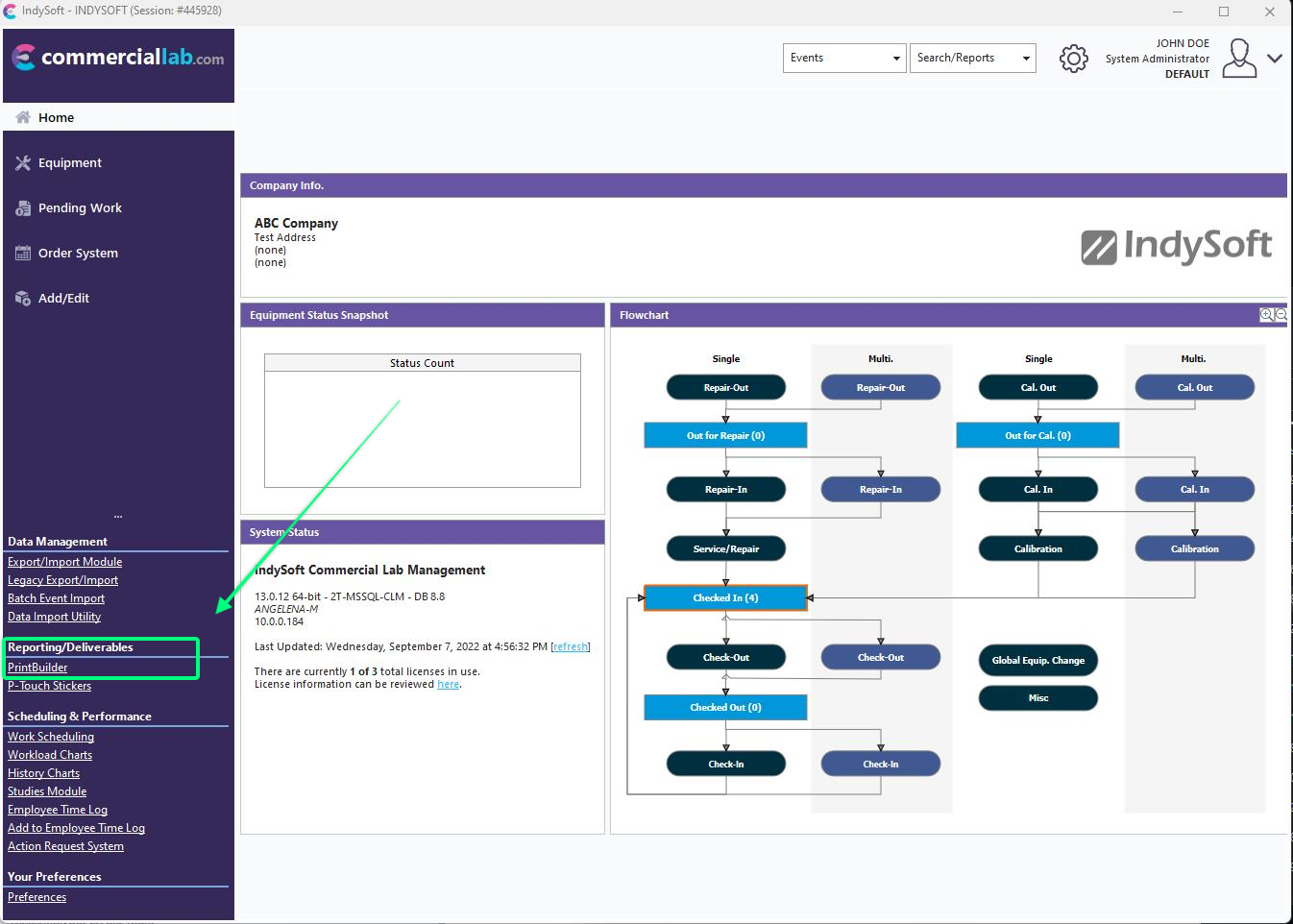Viewport: 1293px width, 924px height.
Task: Click the Status Count column header
Action: (x=422, y=363)
